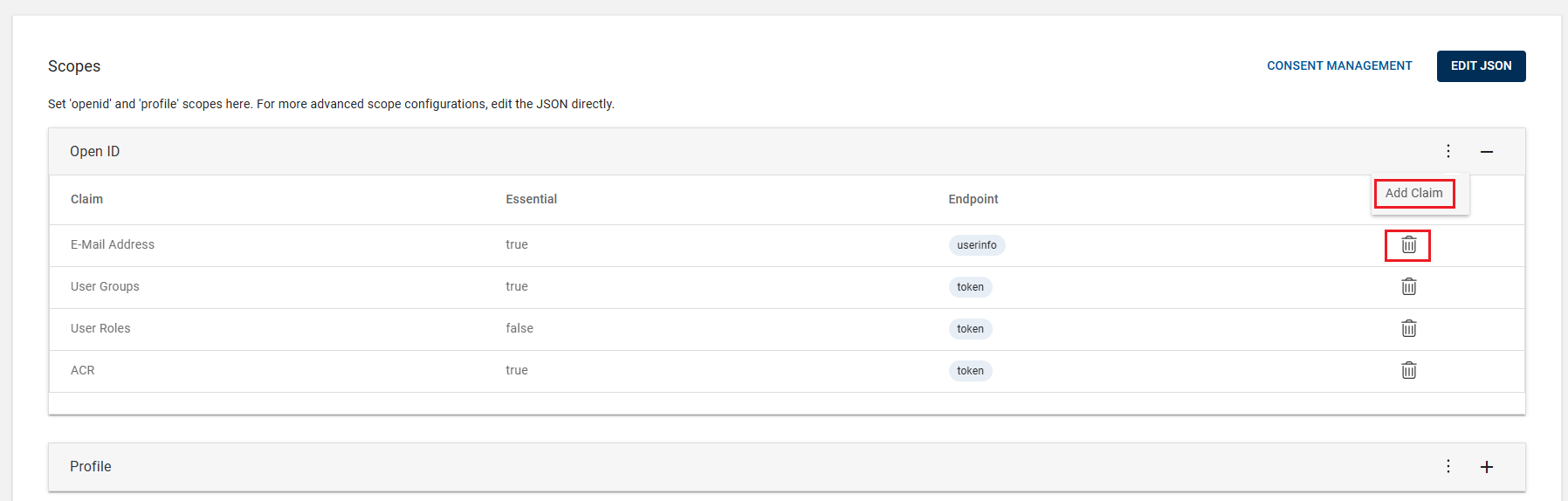Click the Essential column header

531,199
